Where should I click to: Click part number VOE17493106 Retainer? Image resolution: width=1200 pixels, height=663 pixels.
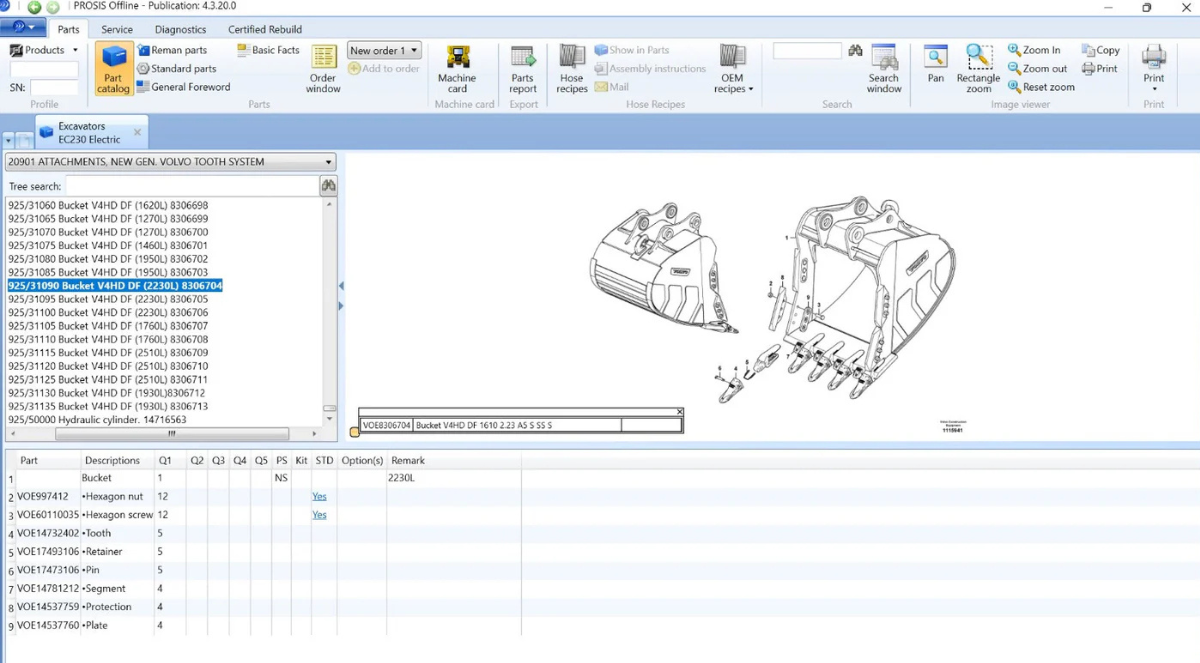48,552
